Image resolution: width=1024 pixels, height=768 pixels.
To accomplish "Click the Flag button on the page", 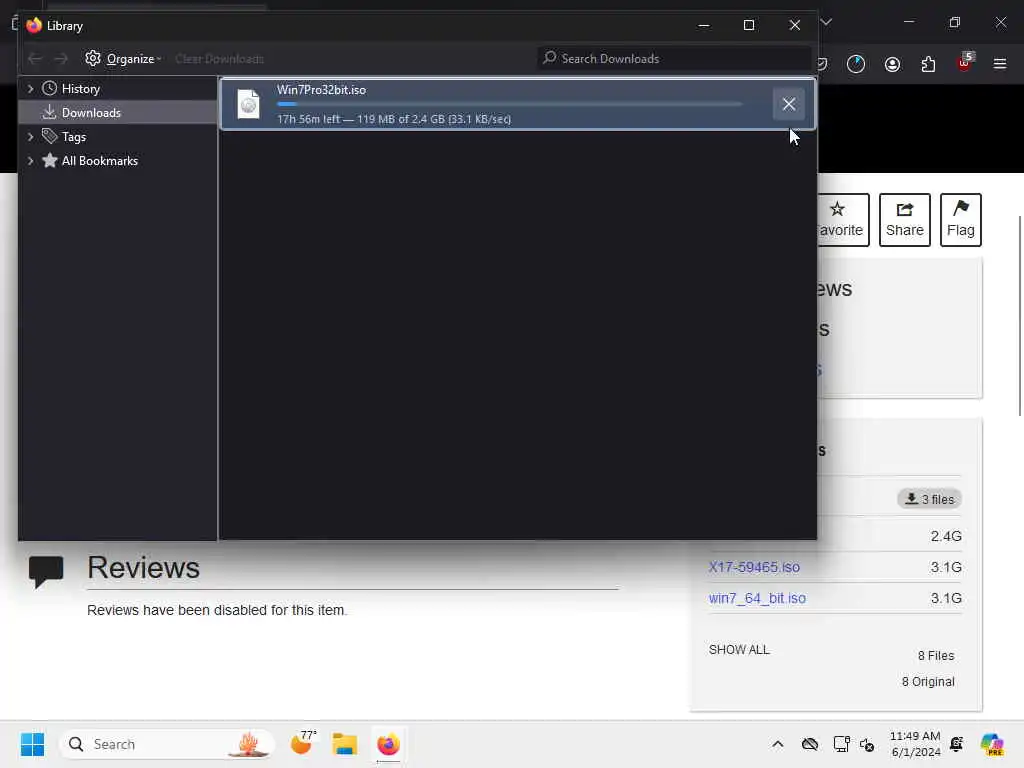I will (x=961, y=220).
